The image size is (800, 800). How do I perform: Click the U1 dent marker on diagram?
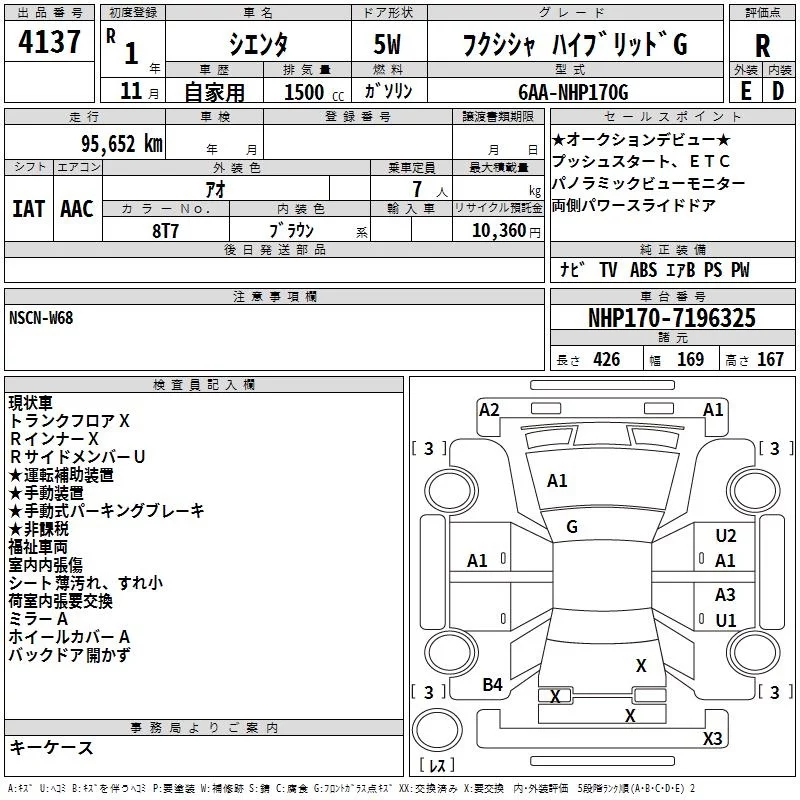pyautogui.click(x=725, y=620)
